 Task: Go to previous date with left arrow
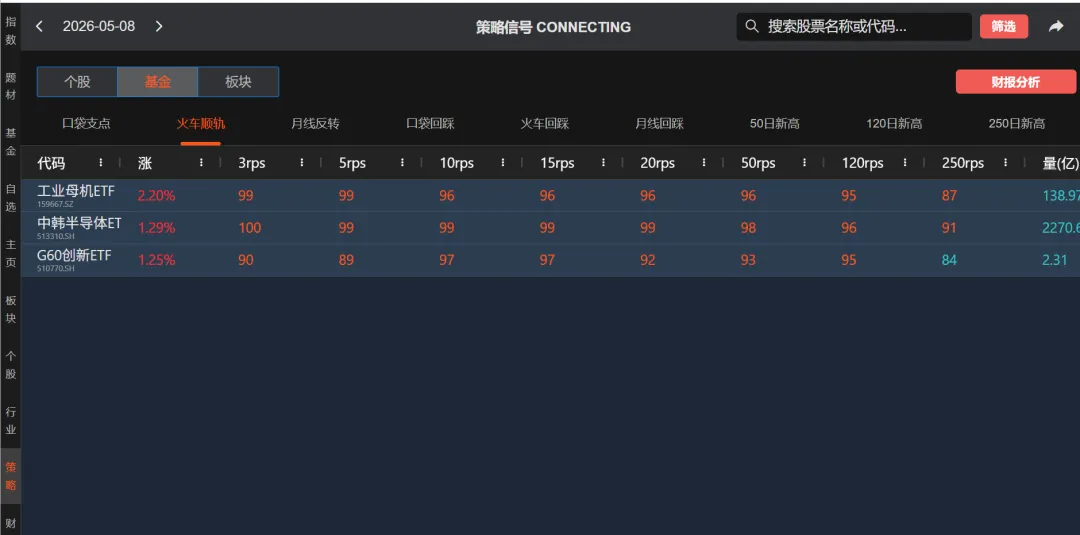coord(39,26)
